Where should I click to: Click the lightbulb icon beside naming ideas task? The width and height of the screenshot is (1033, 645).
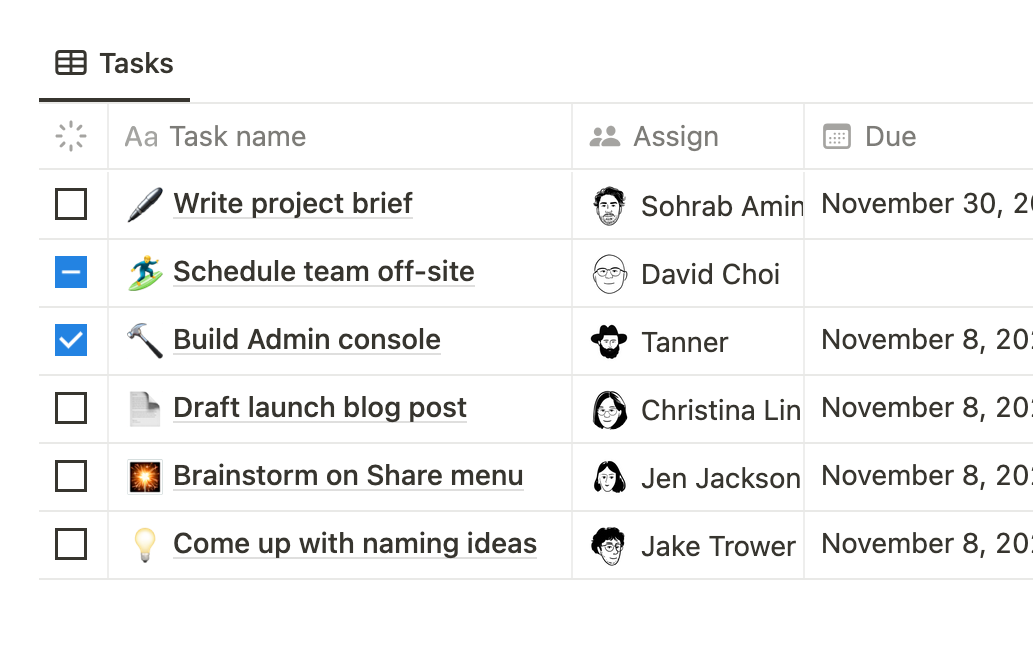click(145, 544)
